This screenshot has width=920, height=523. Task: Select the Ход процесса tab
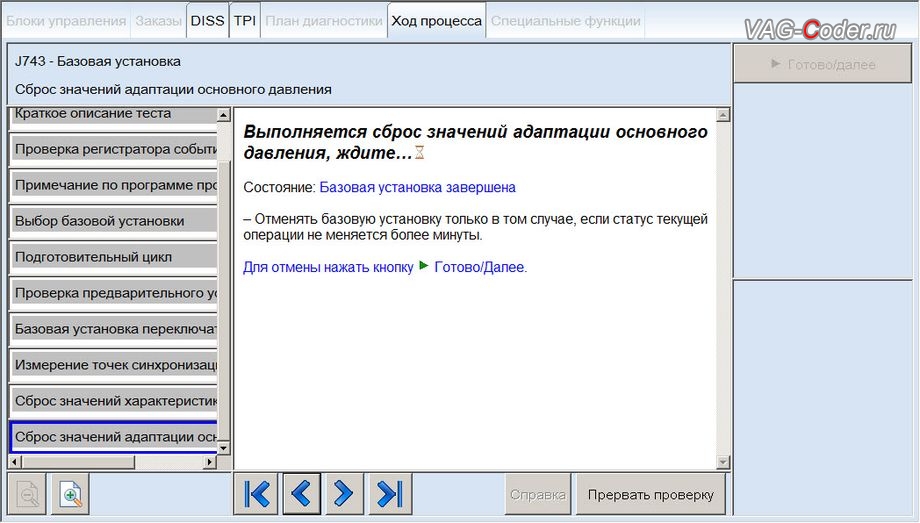click(437, 21)
